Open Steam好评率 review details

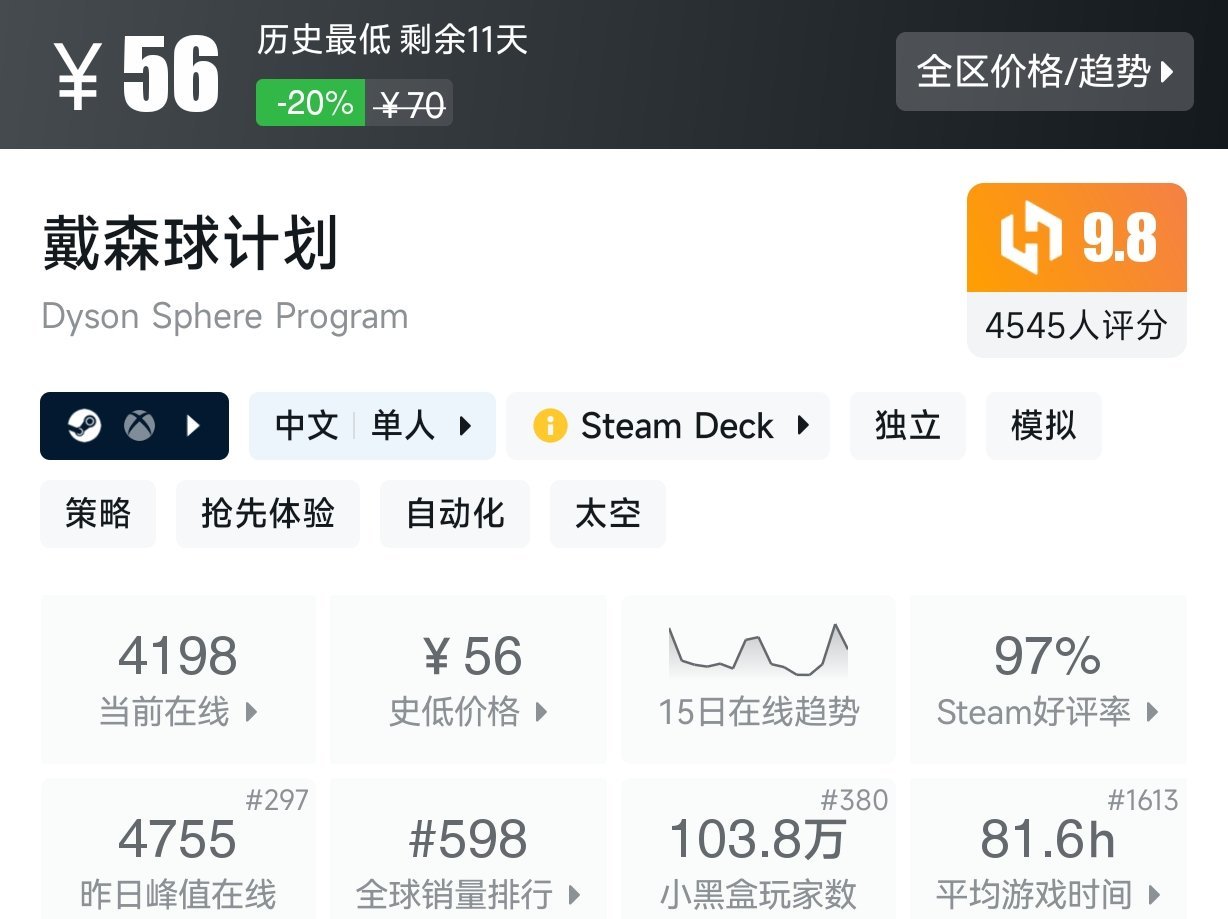(1048, 680)
